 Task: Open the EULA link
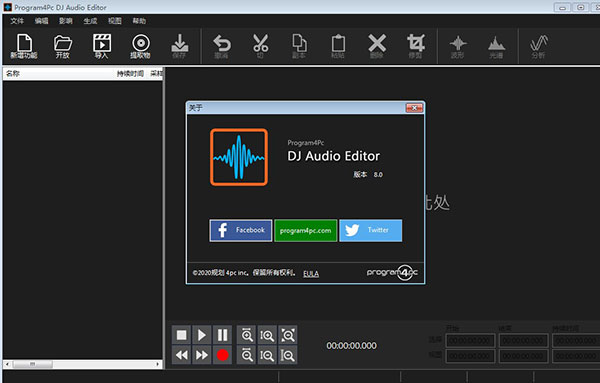311,274
